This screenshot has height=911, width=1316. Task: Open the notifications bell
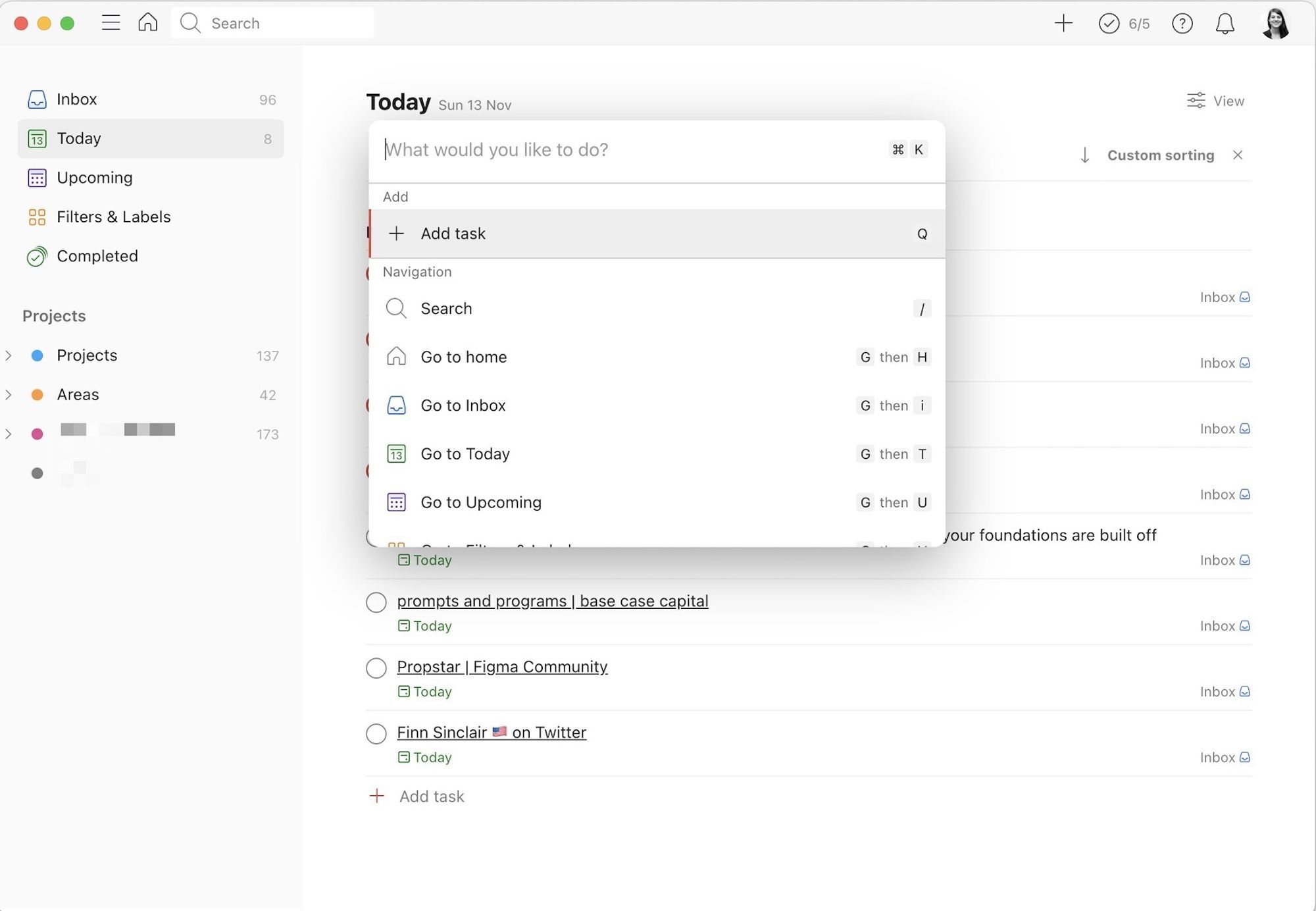pos(1225,24)
